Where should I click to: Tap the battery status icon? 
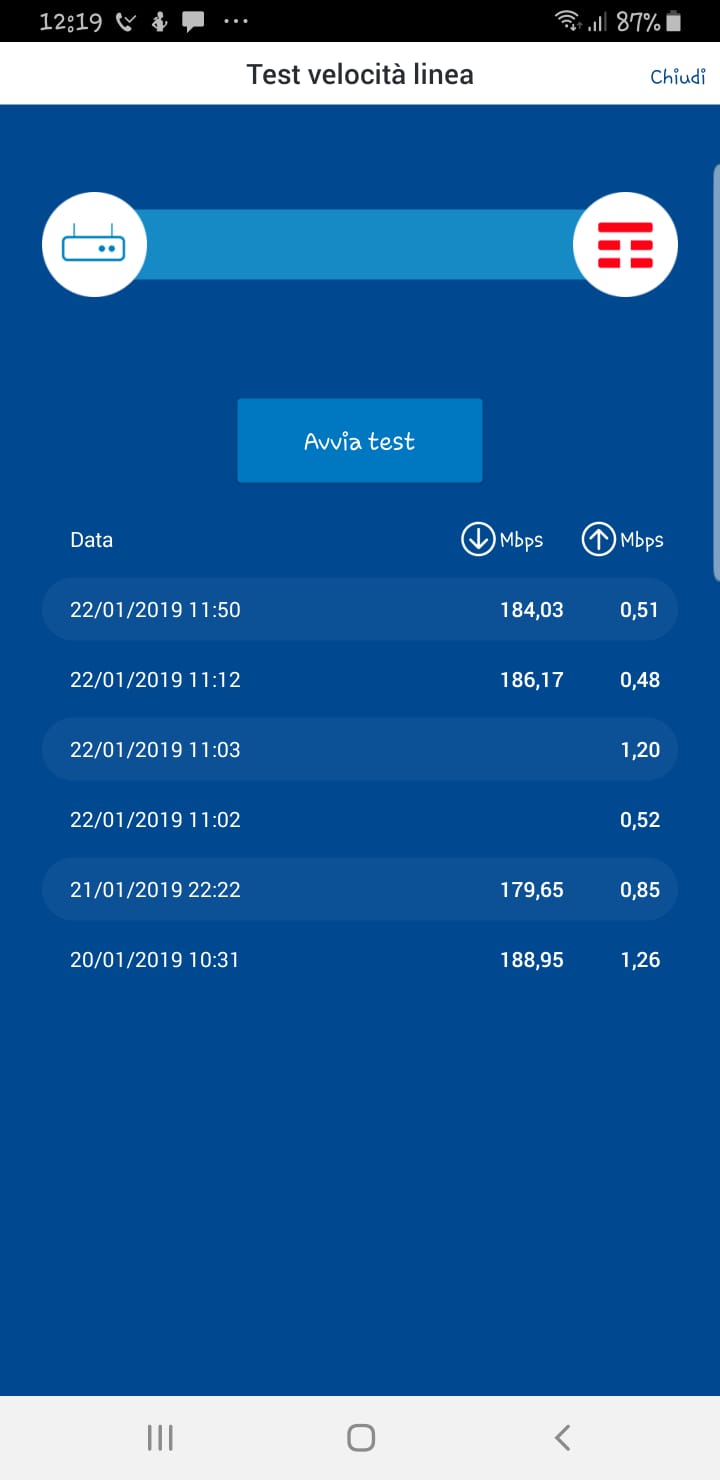coord(674,21)
